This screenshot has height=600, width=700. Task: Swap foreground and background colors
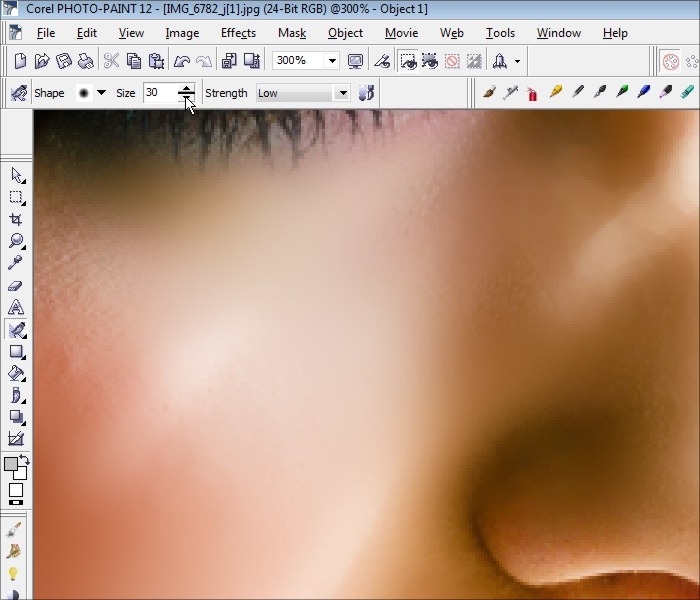24,460
